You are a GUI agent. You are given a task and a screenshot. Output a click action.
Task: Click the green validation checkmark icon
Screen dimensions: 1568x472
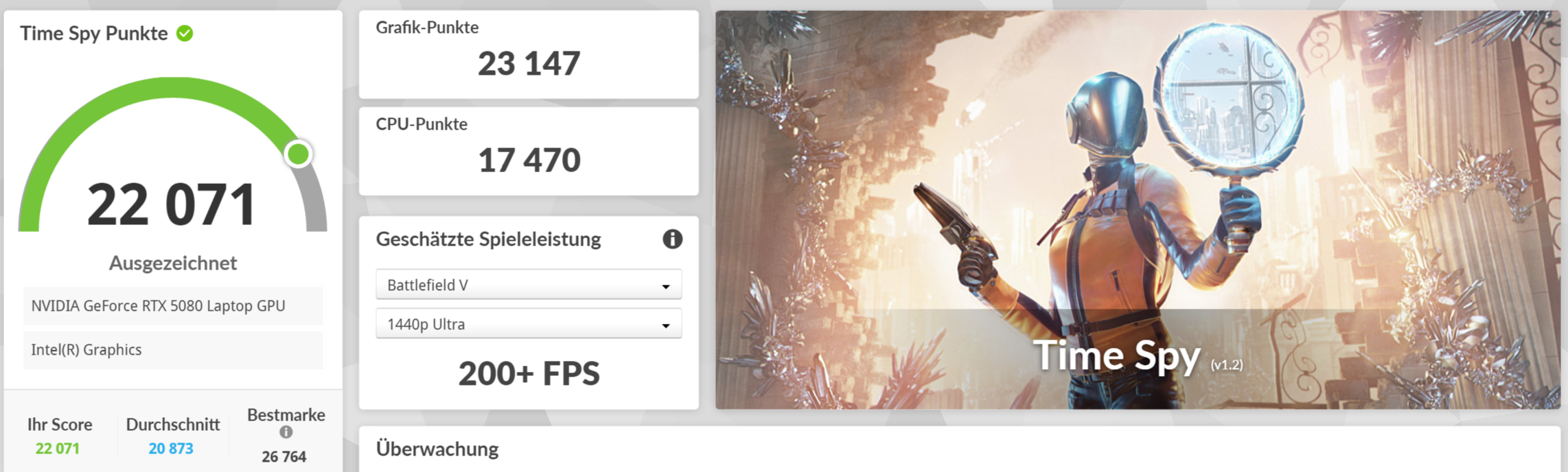[185, 33]
